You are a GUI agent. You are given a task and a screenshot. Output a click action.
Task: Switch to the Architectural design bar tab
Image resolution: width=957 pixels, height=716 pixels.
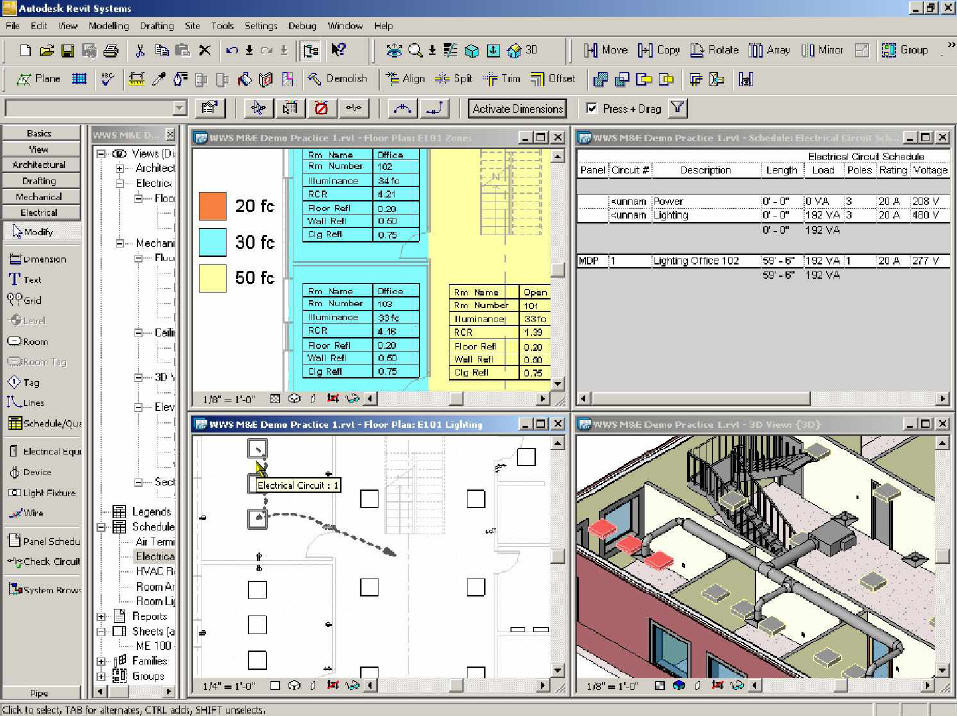click(x=41, y=165)
